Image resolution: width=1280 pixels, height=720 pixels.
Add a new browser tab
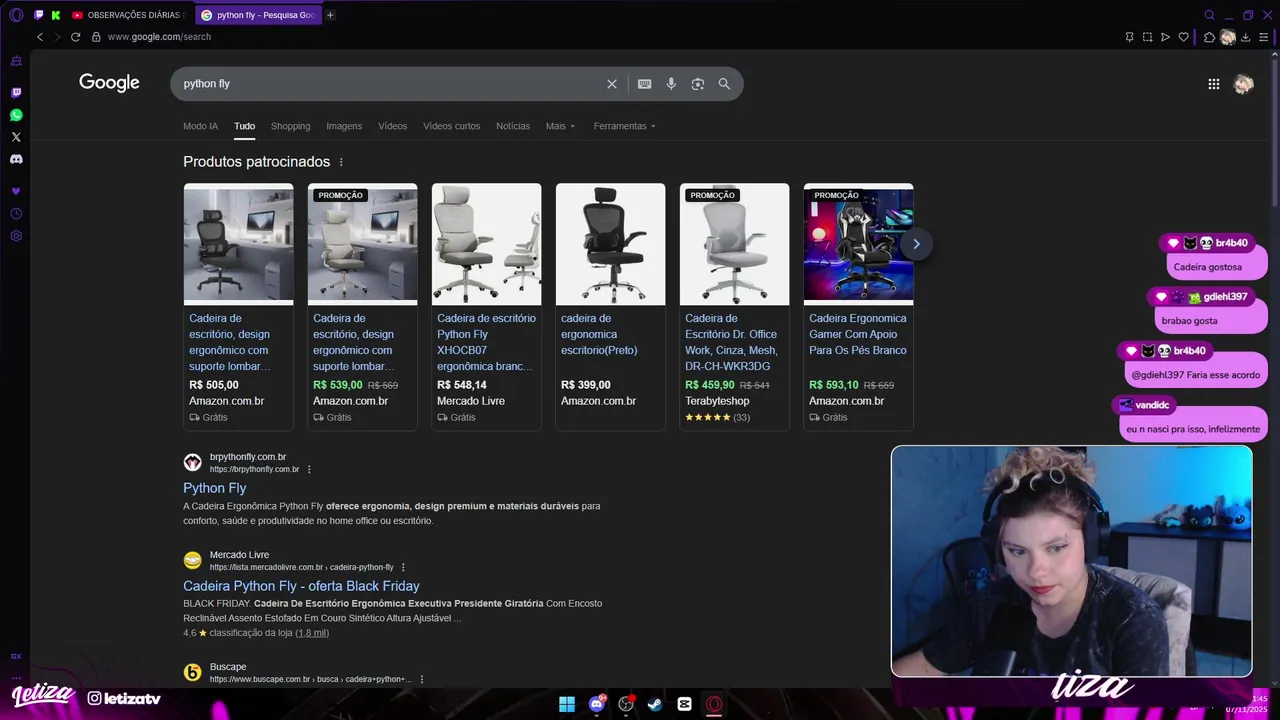click(x=331, y=15)
